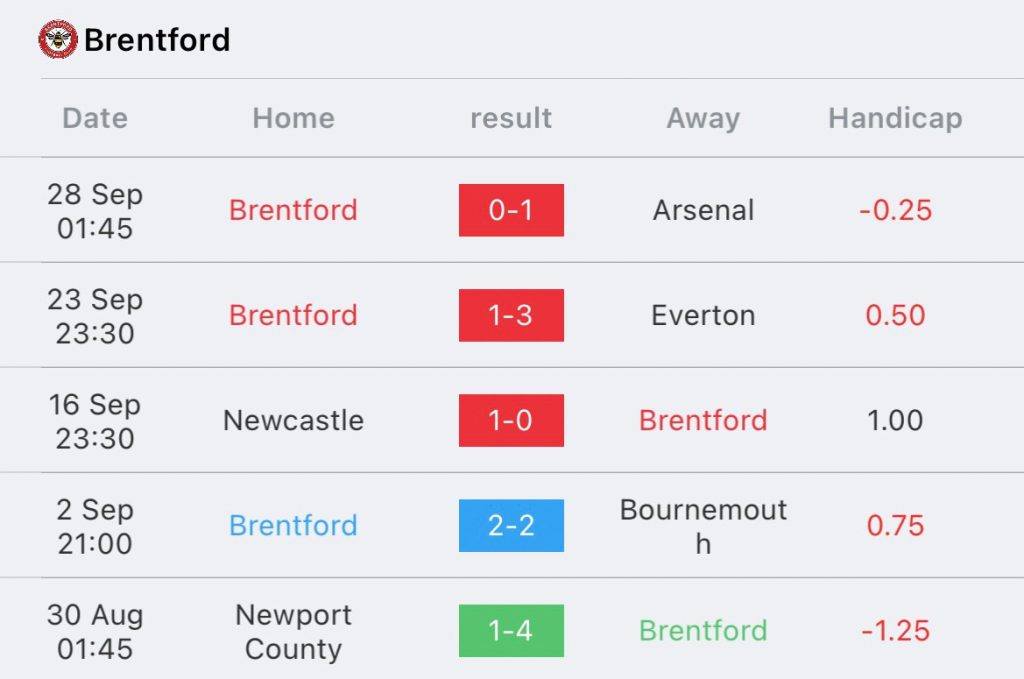Click the Newcastle home team name
This screenshot has width=1024, height=679.
[x=293, y=420]
